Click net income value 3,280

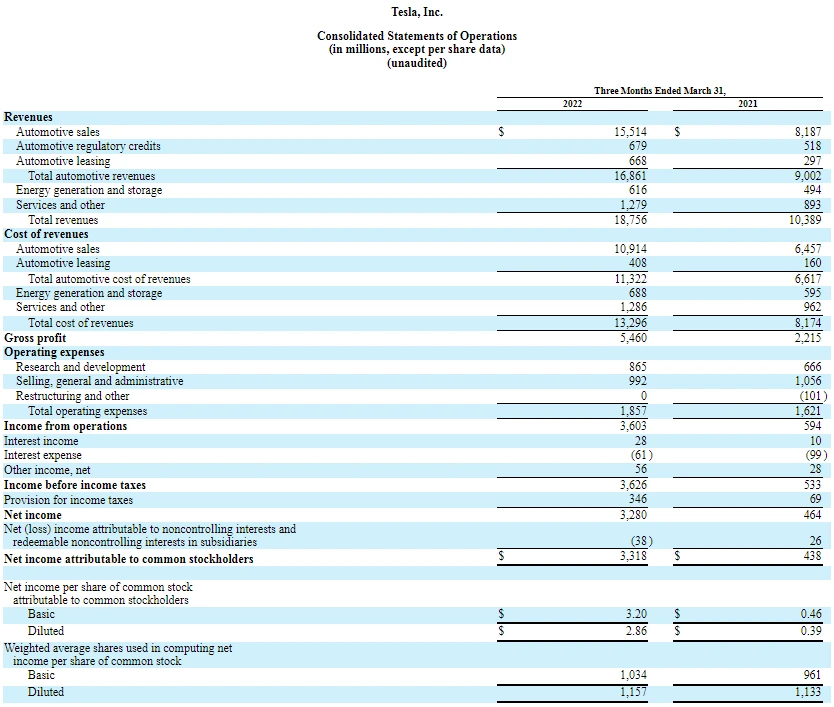[633, 514]
